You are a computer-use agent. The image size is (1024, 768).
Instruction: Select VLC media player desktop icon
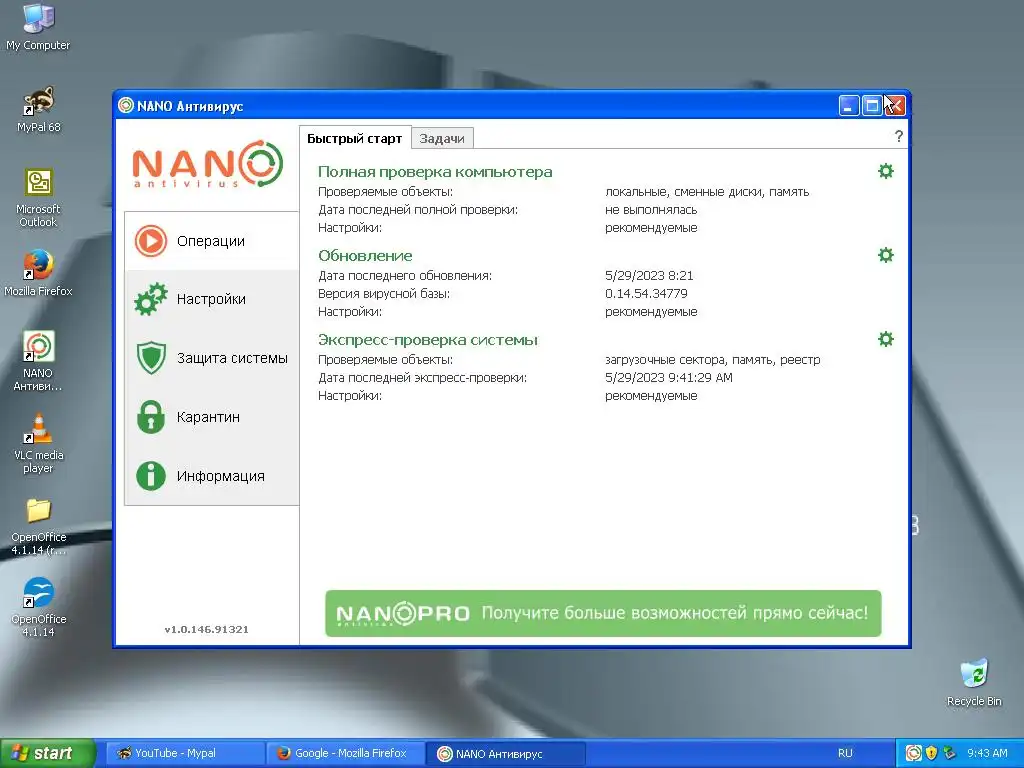(x=38, y=443)
